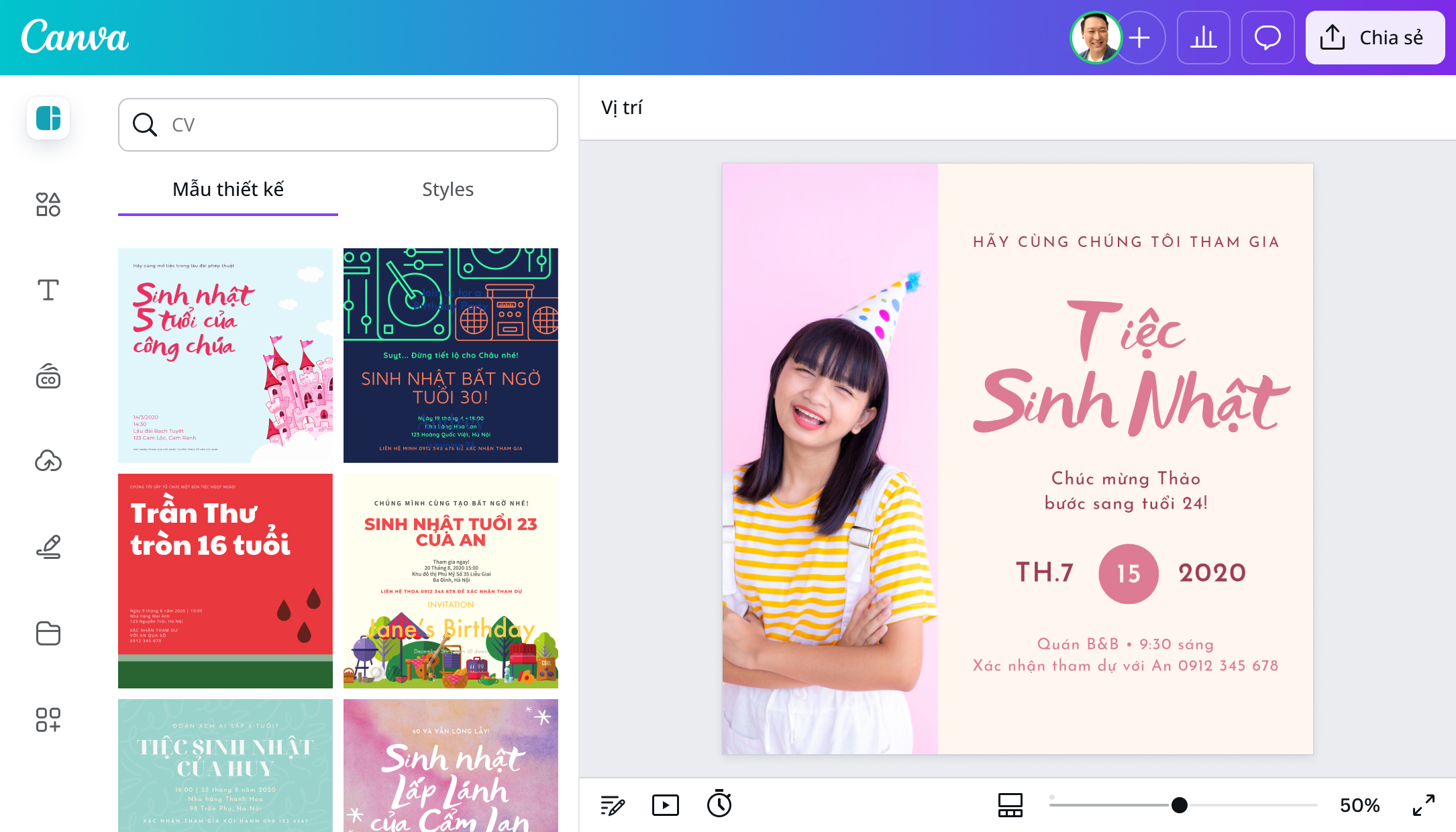Choose the Trần Thư tròn 16 tuổi template
This screenshot has height=832, width=1456.
coord(225,581)
